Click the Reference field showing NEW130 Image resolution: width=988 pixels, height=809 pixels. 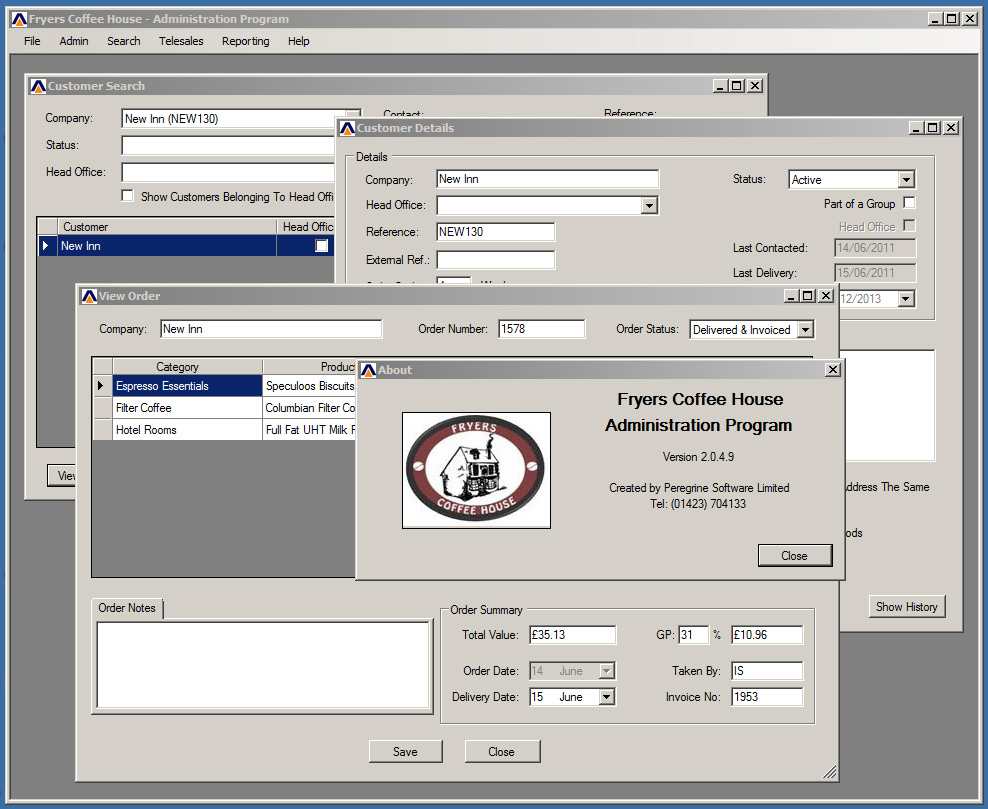496,232
